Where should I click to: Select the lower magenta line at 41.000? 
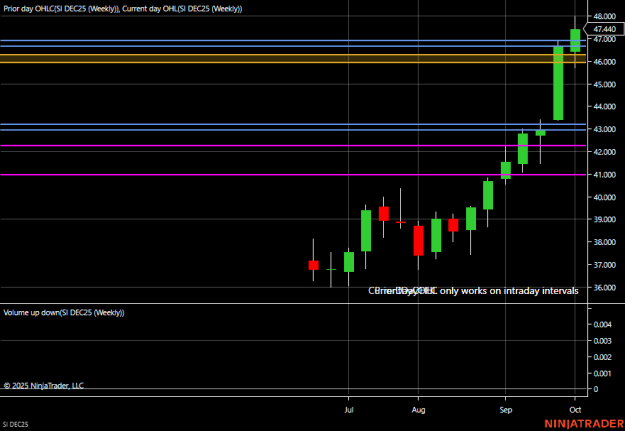point(293,175)
